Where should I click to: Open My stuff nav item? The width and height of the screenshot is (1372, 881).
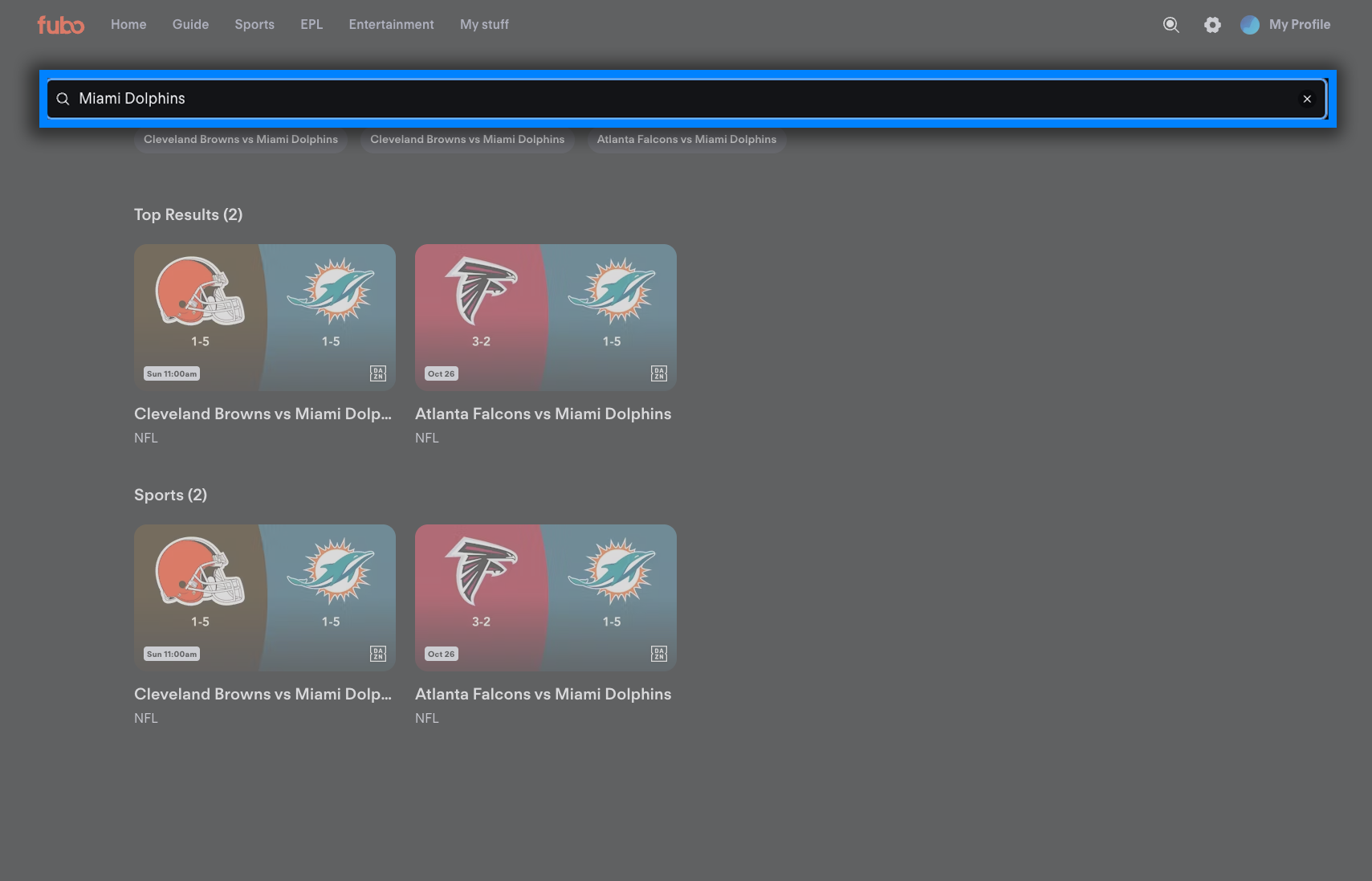point(484,25)
